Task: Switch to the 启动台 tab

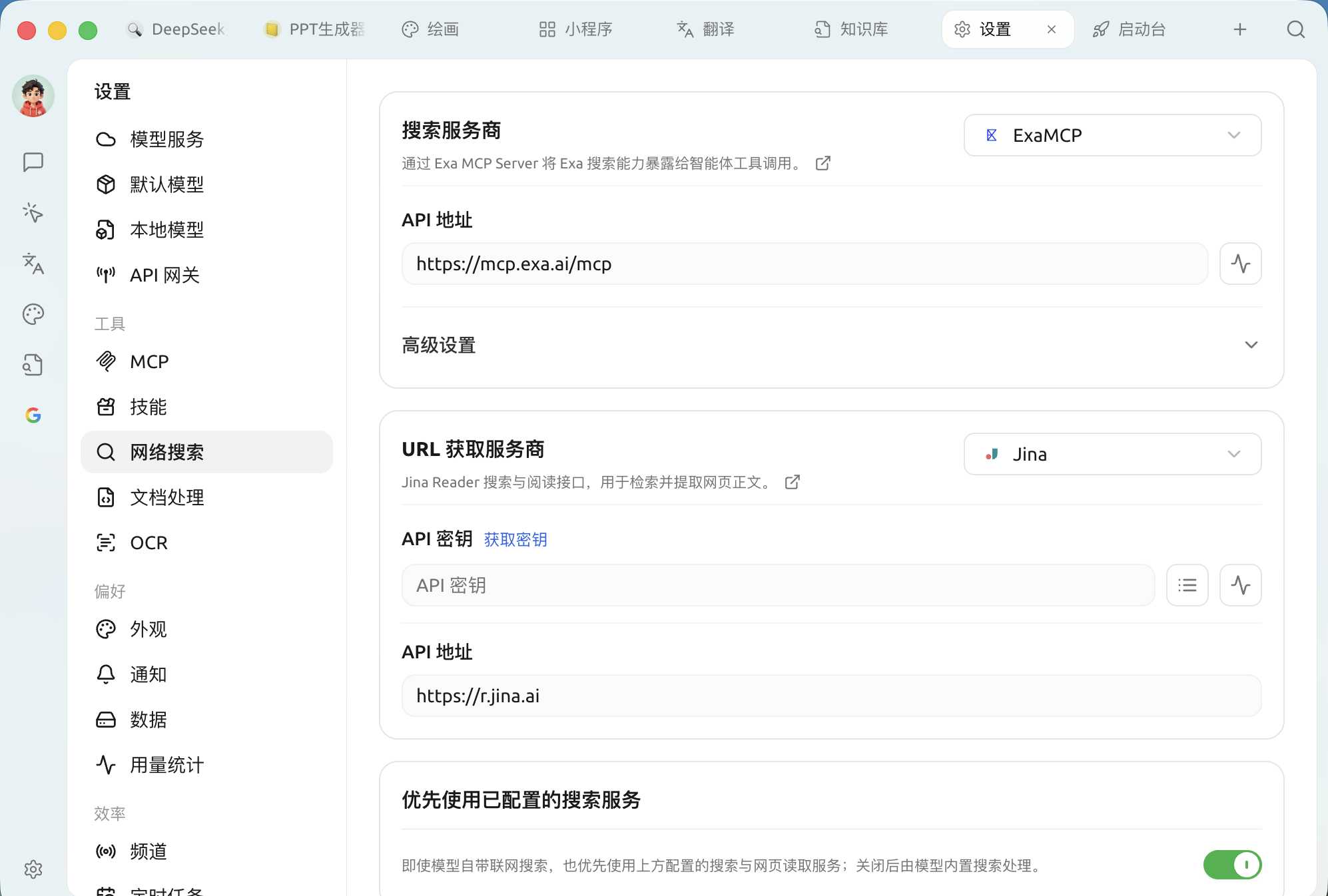Action: (x=1130, y=29)
